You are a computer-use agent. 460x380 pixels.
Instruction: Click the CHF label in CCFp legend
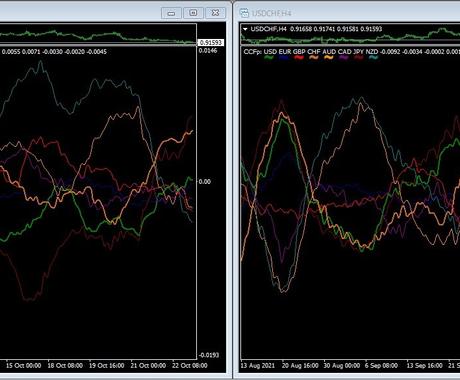click(314, 52)
